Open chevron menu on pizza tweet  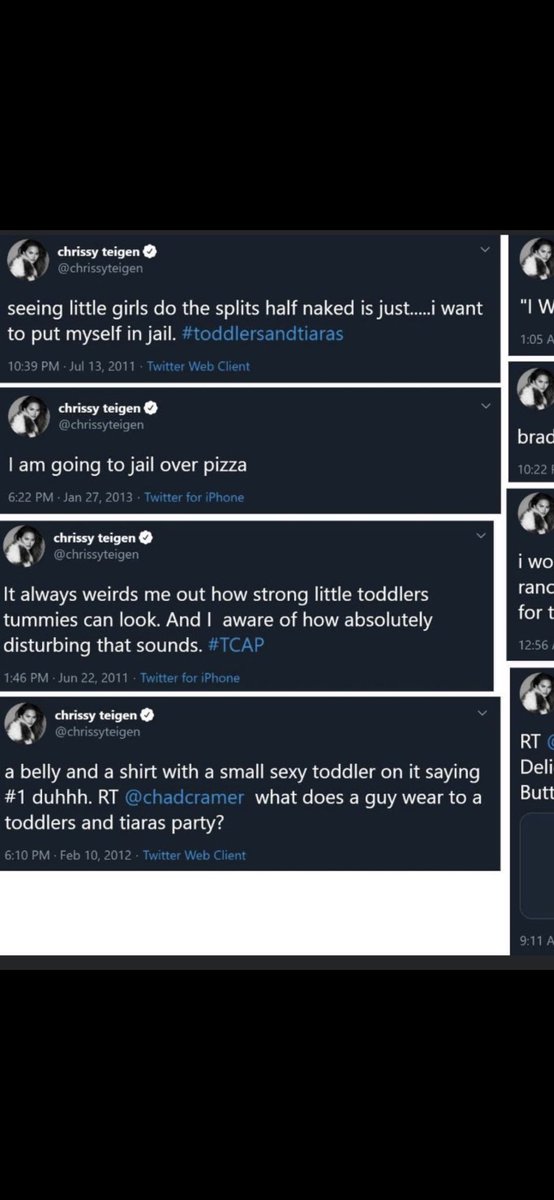click(485, 405)
